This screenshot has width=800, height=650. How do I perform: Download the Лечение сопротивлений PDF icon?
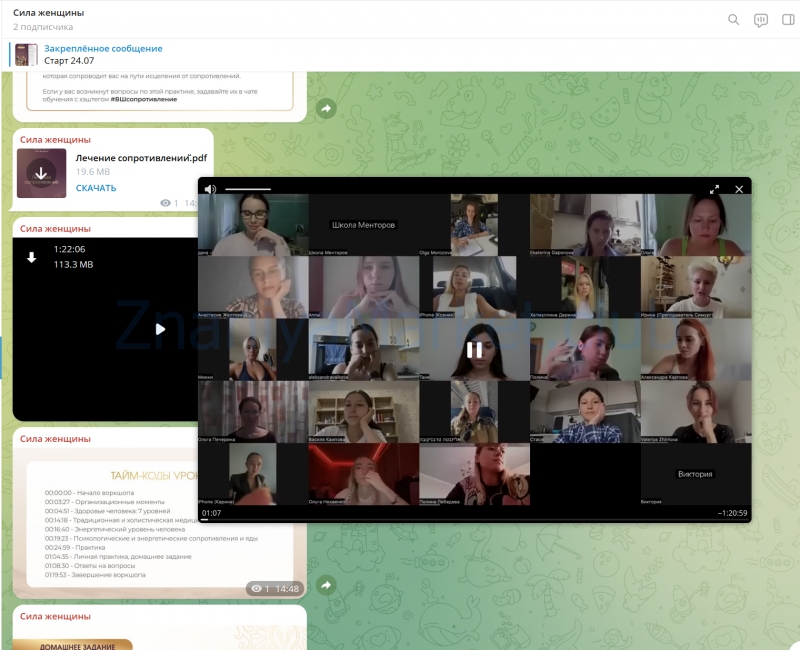41,173
